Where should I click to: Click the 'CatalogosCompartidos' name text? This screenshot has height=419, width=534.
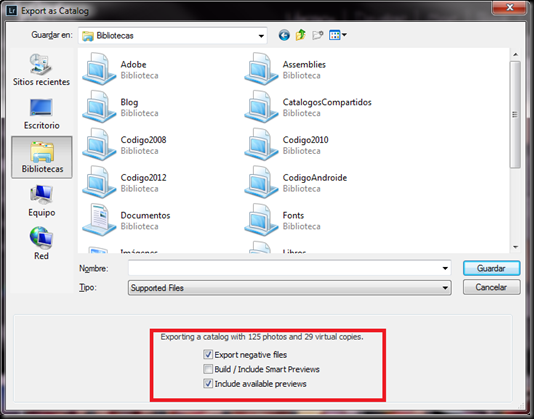pyautogui.click(x=327, y=102)
